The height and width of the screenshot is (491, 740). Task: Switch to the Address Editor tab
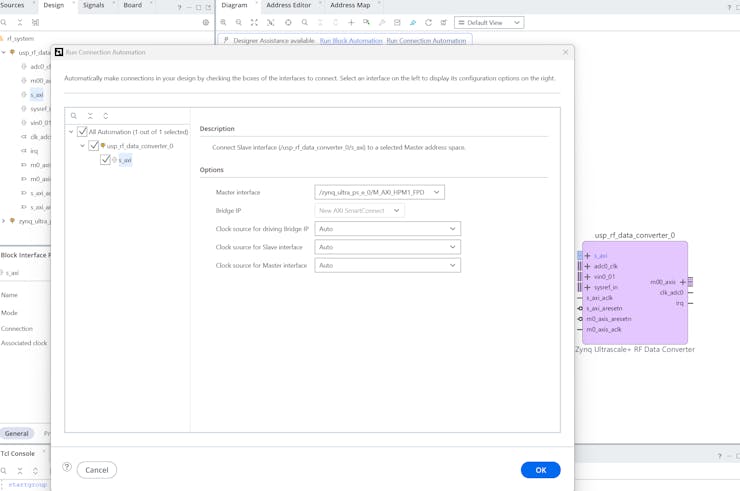(288, 5)
